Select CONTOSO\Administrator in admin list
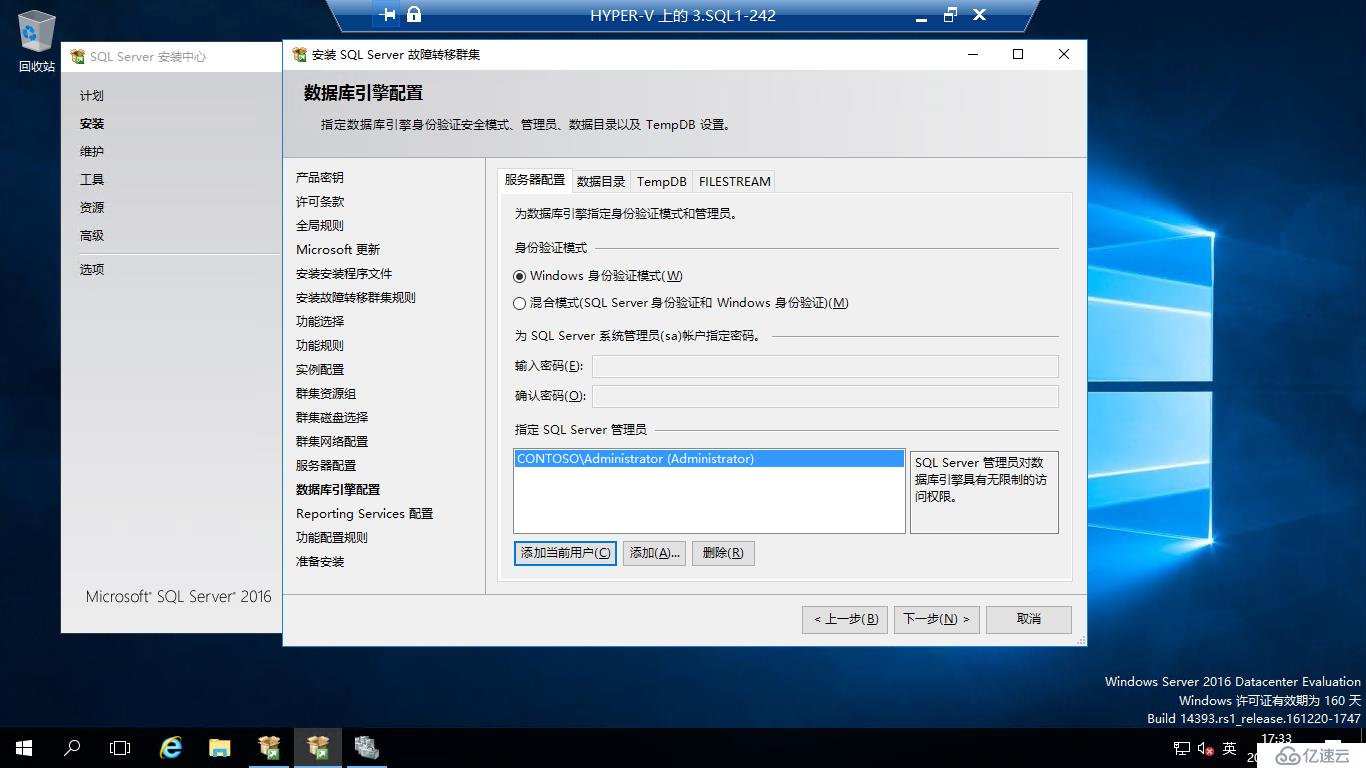Viewport: 1366px width, 768px height. (x=709, y=459)
